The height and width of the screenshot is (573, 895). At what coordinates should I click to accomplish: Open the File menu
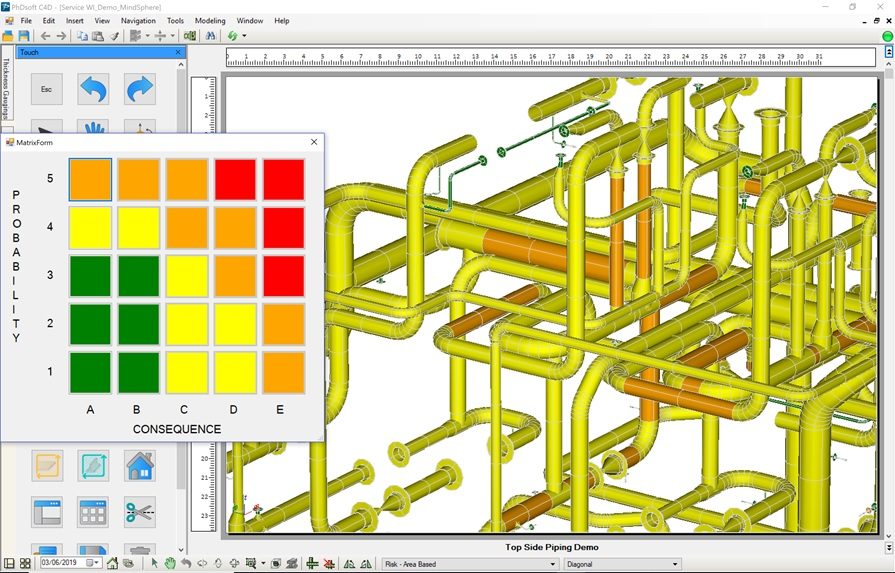click(26, 21)
